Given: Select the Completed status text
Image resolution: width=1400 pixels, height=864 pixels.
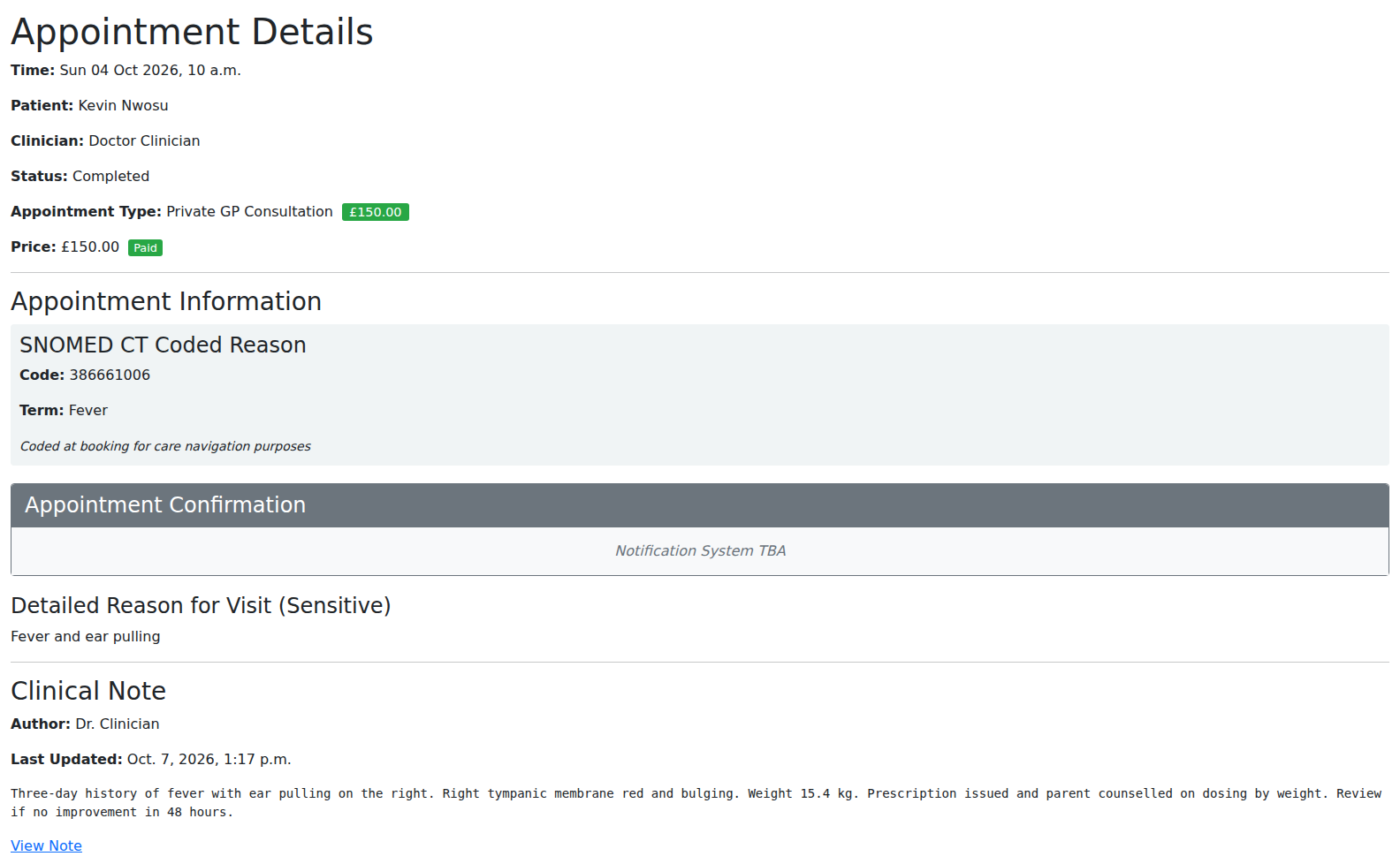Looking at the screenshot, I should pos(110,177).
